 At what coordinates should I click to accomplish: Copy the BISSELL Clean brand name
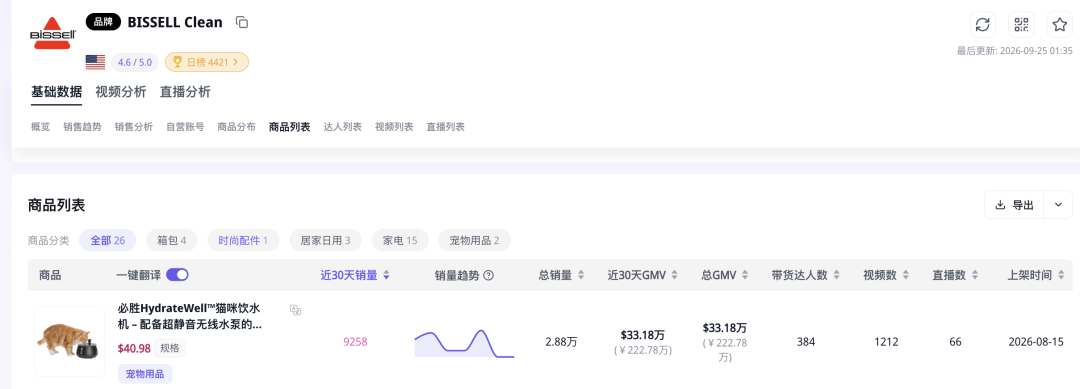coord(242,22)
